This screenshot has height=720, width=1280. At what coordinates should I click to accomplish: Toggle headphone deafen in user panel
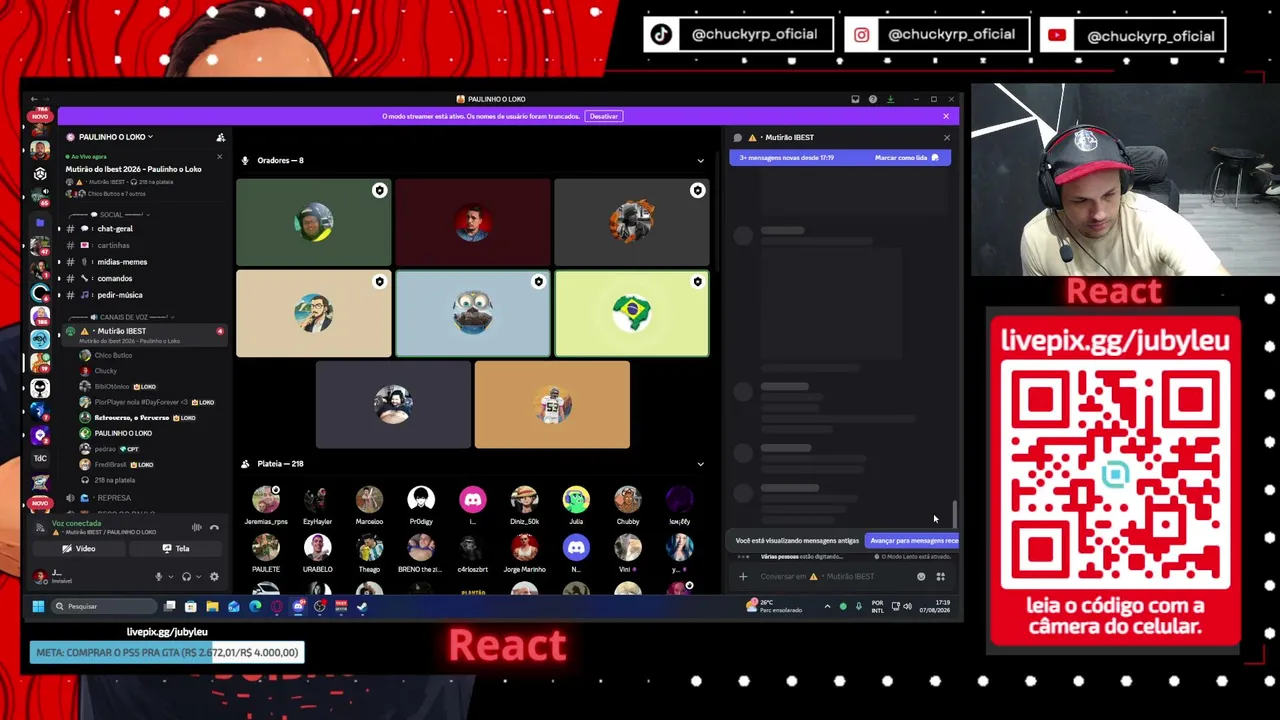pyautogui.click(x=186, y=577)
